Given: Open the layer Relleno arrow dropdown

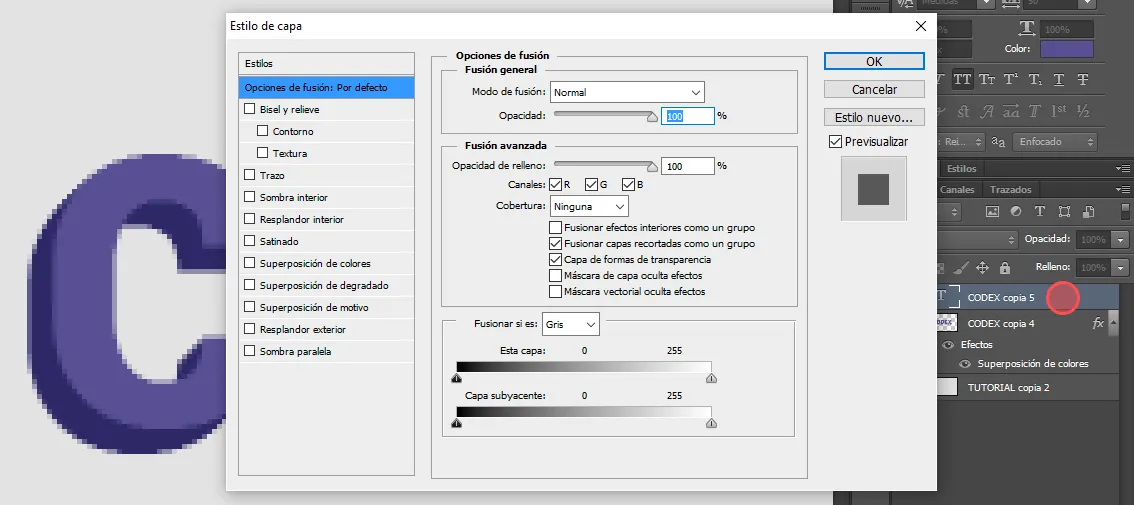Looking at the screenshot, I should [x=1121, y=268].
